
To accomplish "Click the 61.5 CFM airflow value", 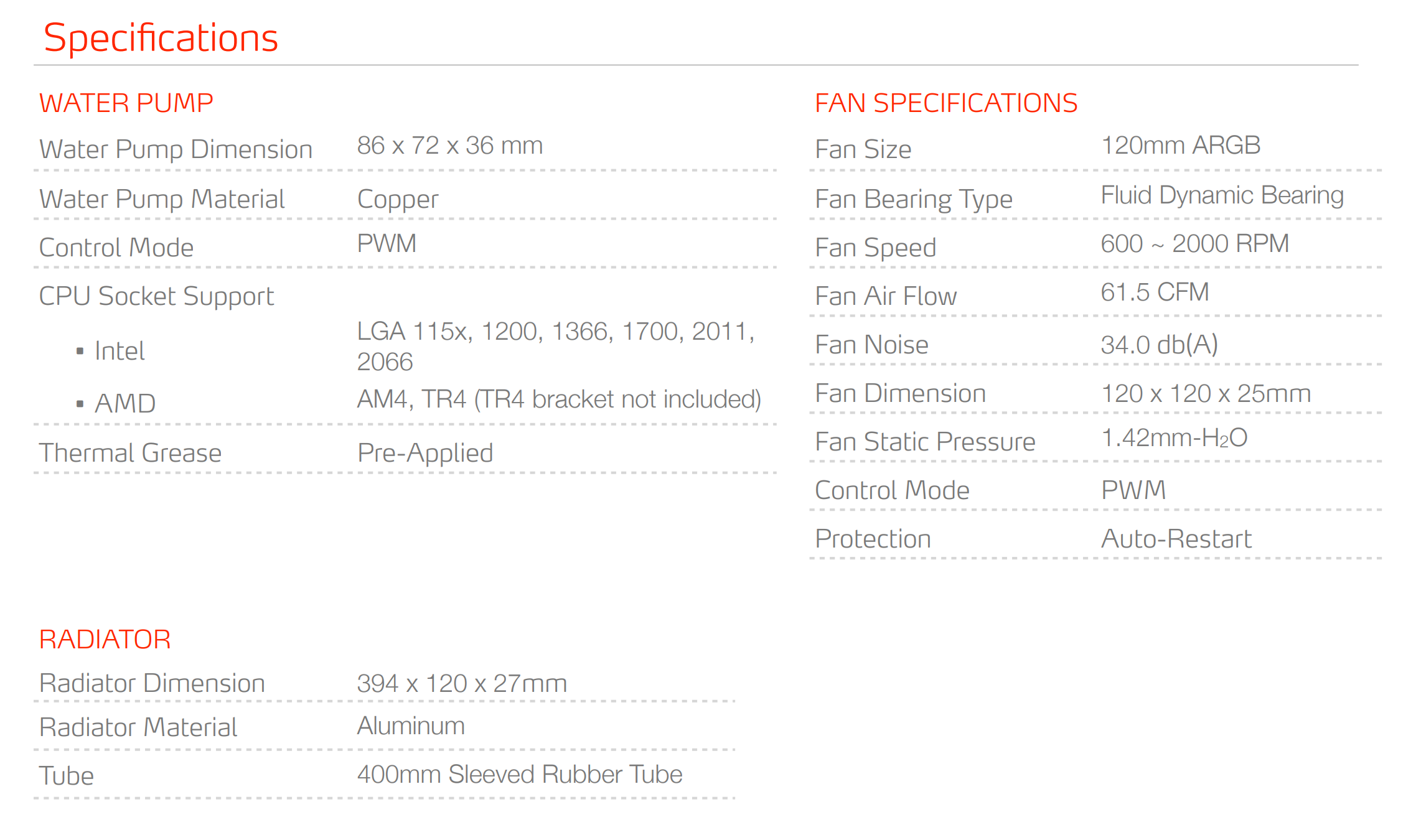I will [1155, 292].
